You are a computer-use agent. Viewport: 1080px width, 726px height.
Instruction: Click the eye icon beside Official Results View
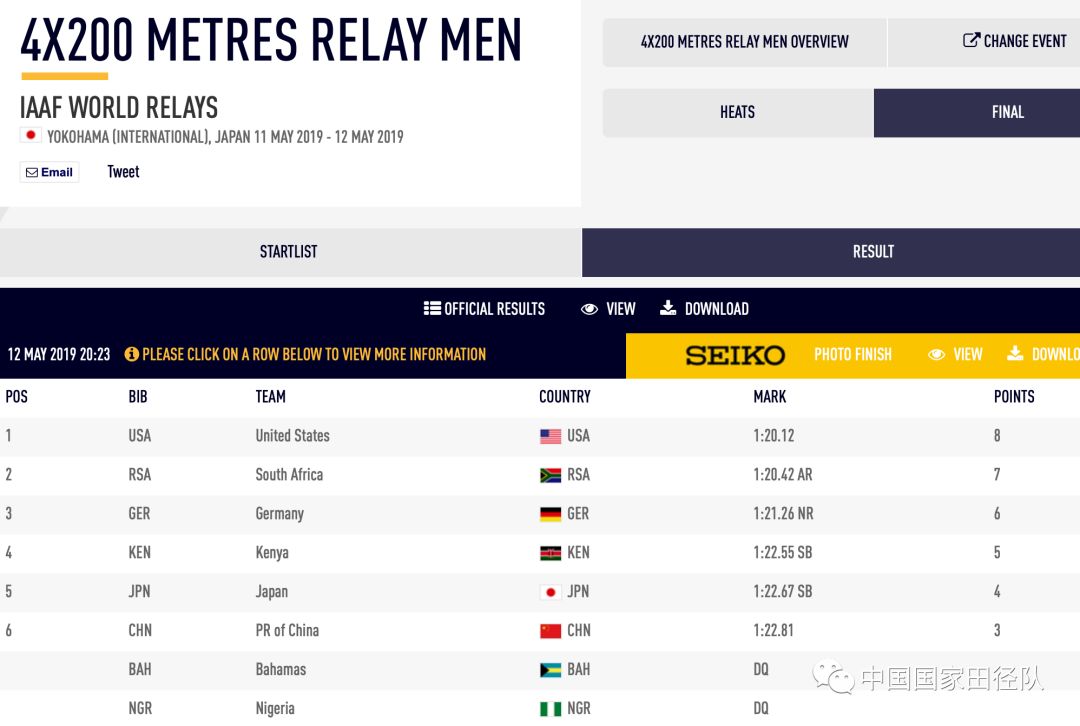(x=590, y=309)
